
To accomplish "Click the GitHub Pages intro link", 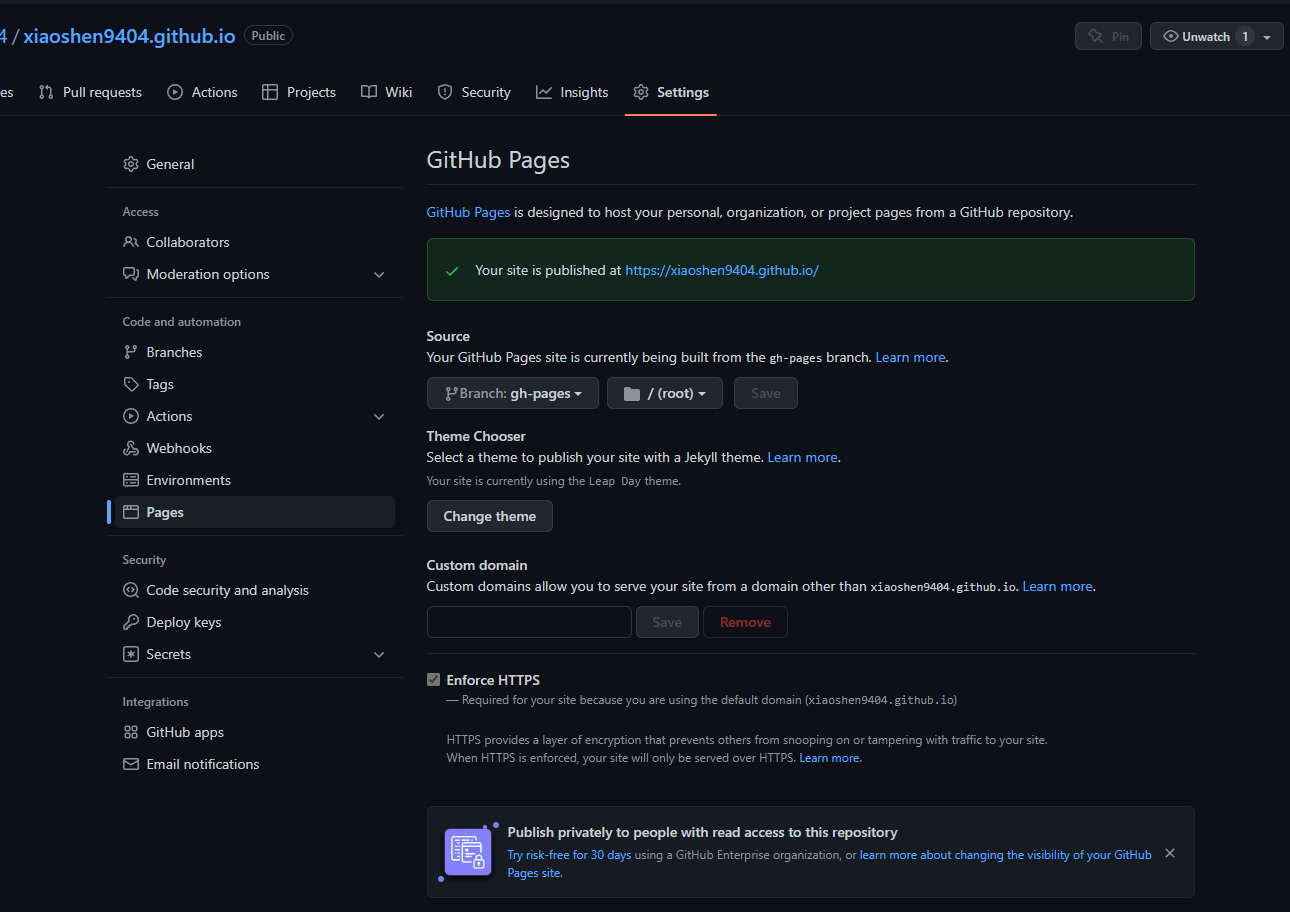I will [468, 212].
